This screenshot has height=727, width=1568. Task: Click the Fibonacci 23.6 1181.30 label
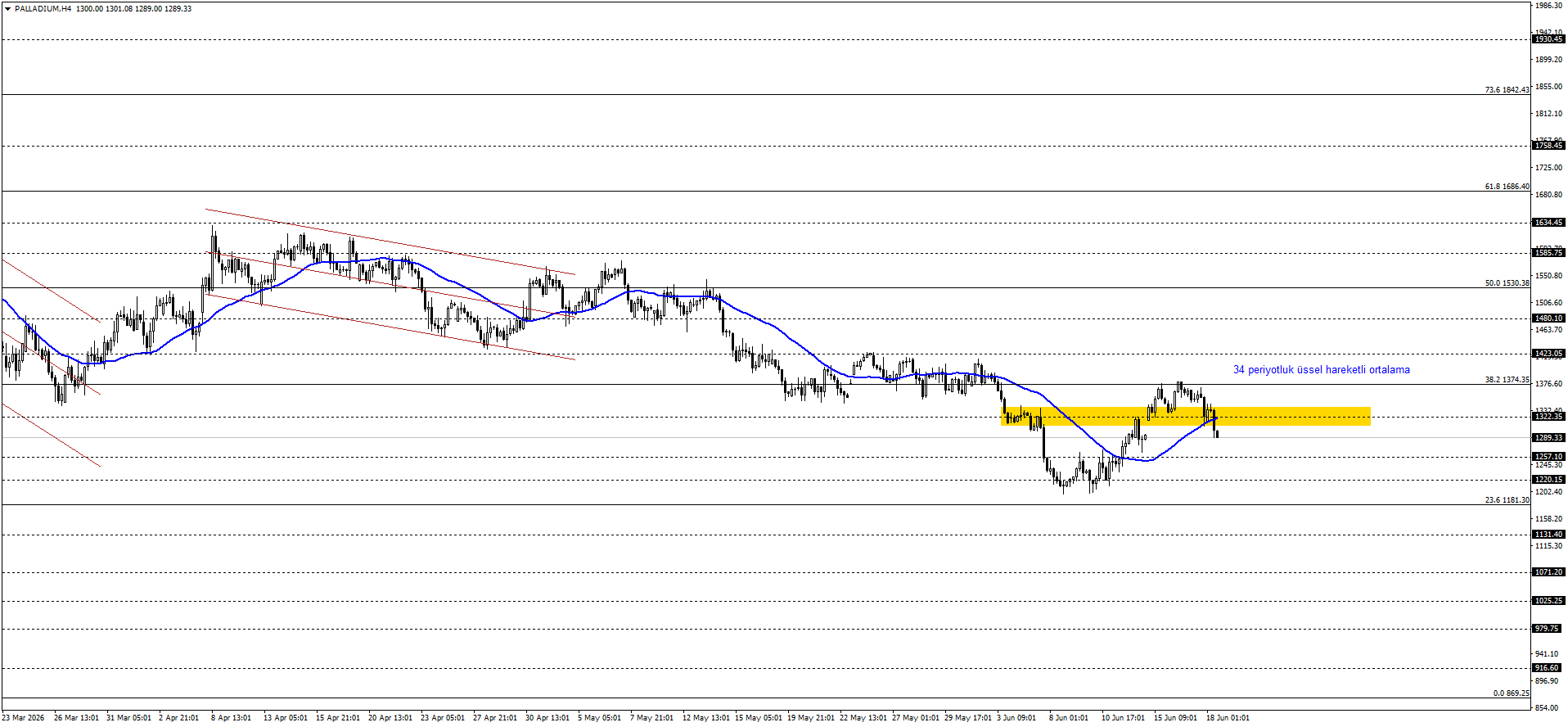(1507, 500)
